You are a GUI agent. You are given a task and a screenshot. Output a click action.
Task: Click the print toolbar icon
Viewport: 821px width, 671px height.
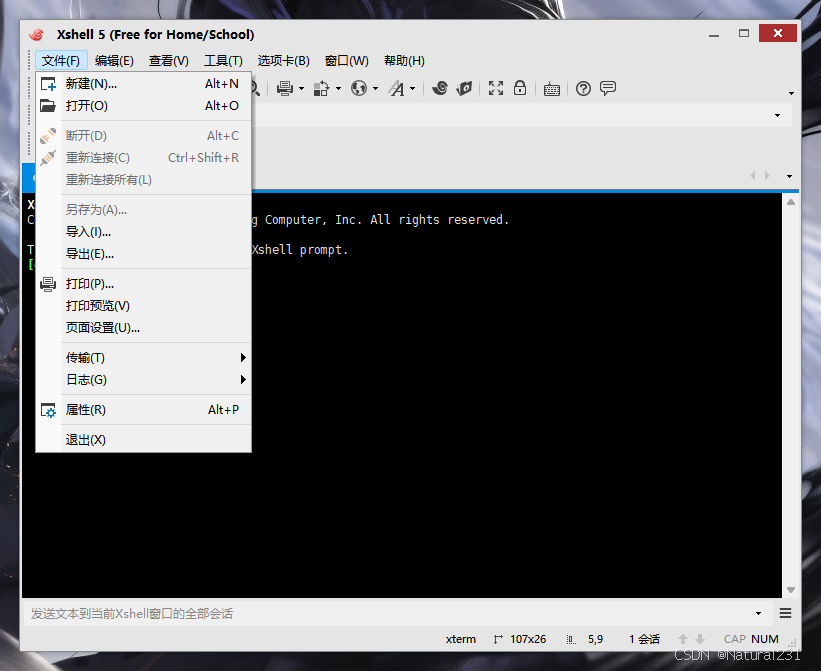click(285, 88)
